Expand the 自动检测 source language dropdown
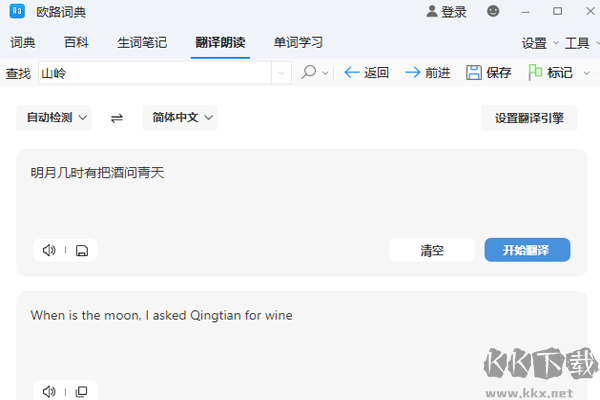This screenshot has height=400, width=600. (54, 118)
